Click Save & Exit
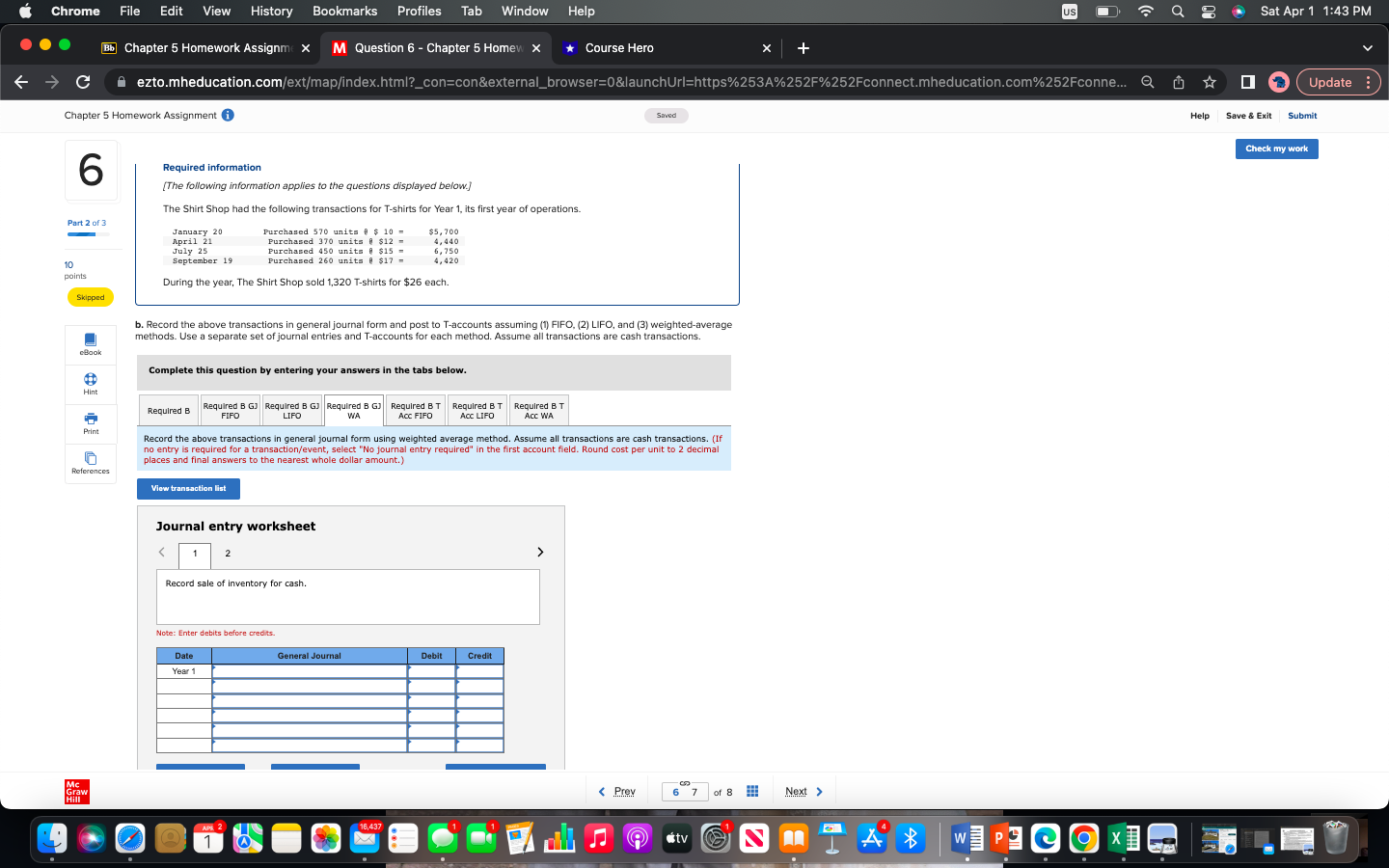 coord(1248,116)
